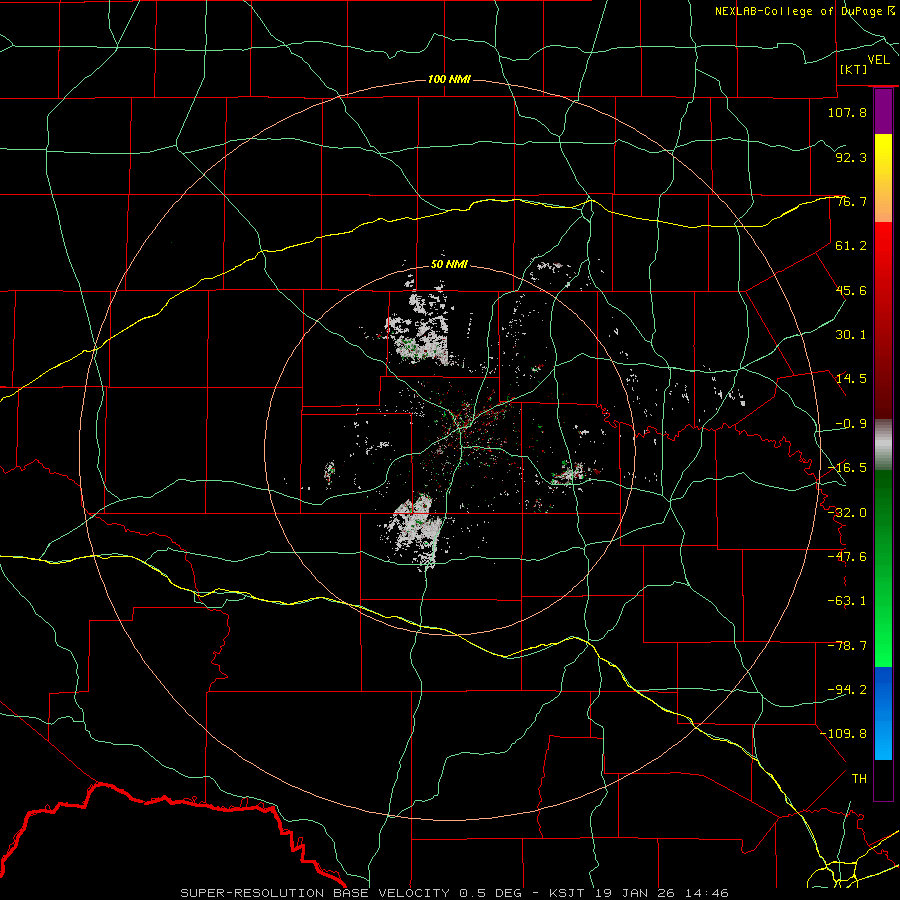Select the -16.5 legend value

coord(847,468)
